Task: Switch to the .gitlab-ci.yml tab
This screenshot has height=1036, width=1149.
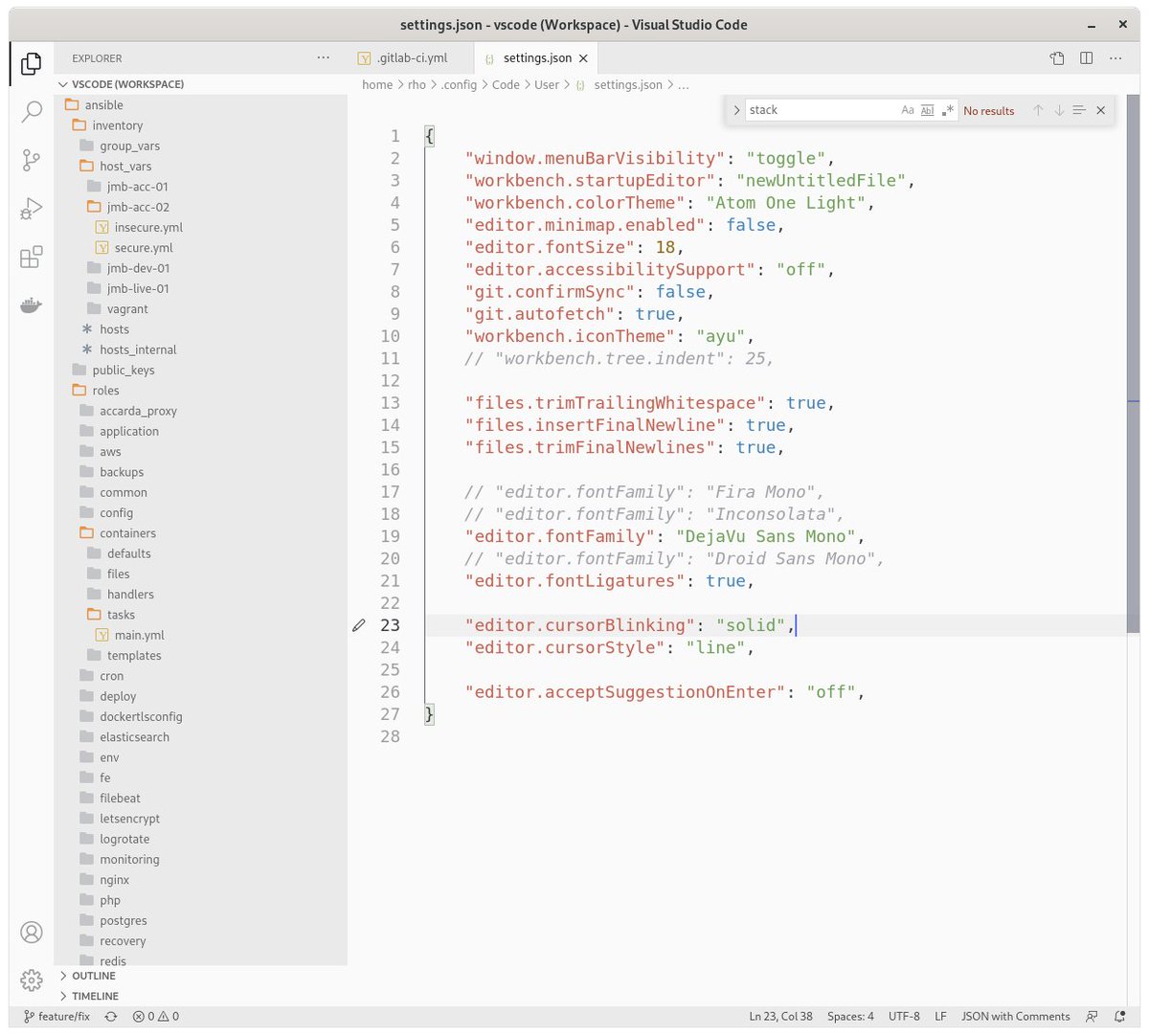Action: (x=411, y=58)
